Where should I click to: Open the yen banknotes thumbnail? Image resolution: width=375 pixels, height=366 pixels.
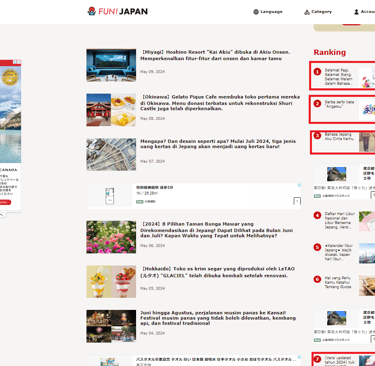pos(111,154)
